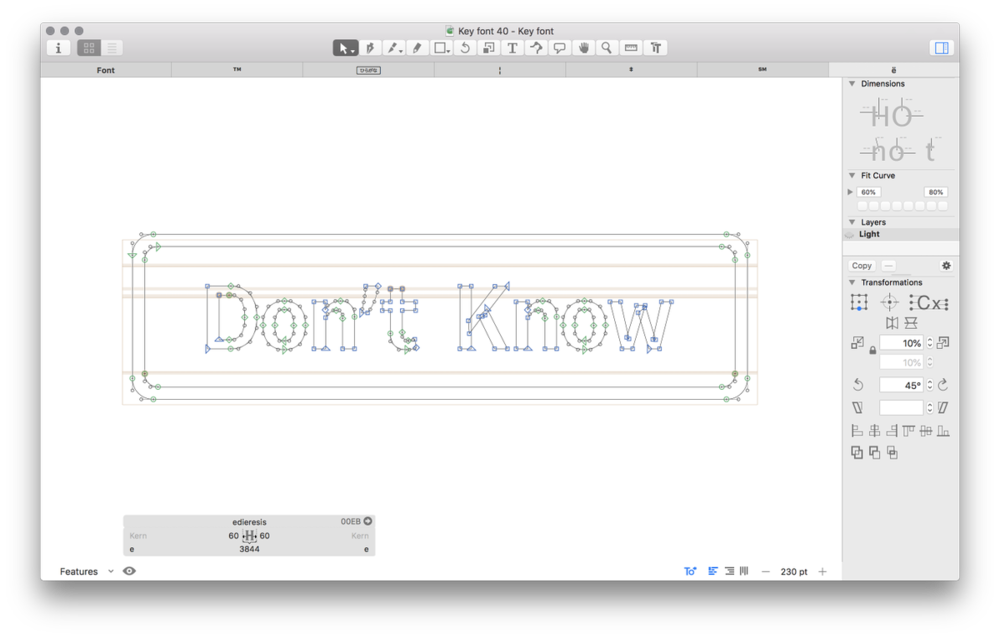Open the layers gear menu
The width and height of the screenshot is (1000, 638).
(946, 266)
